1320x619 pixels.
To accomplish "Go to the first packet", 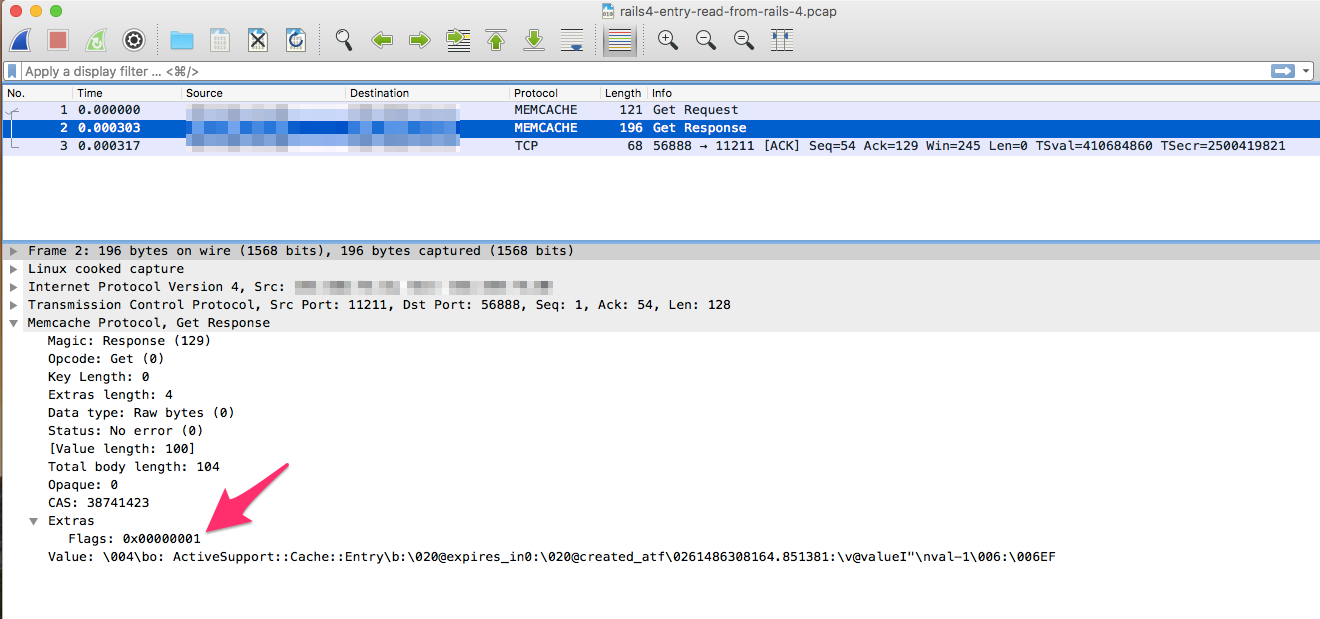I will (496, 40).
